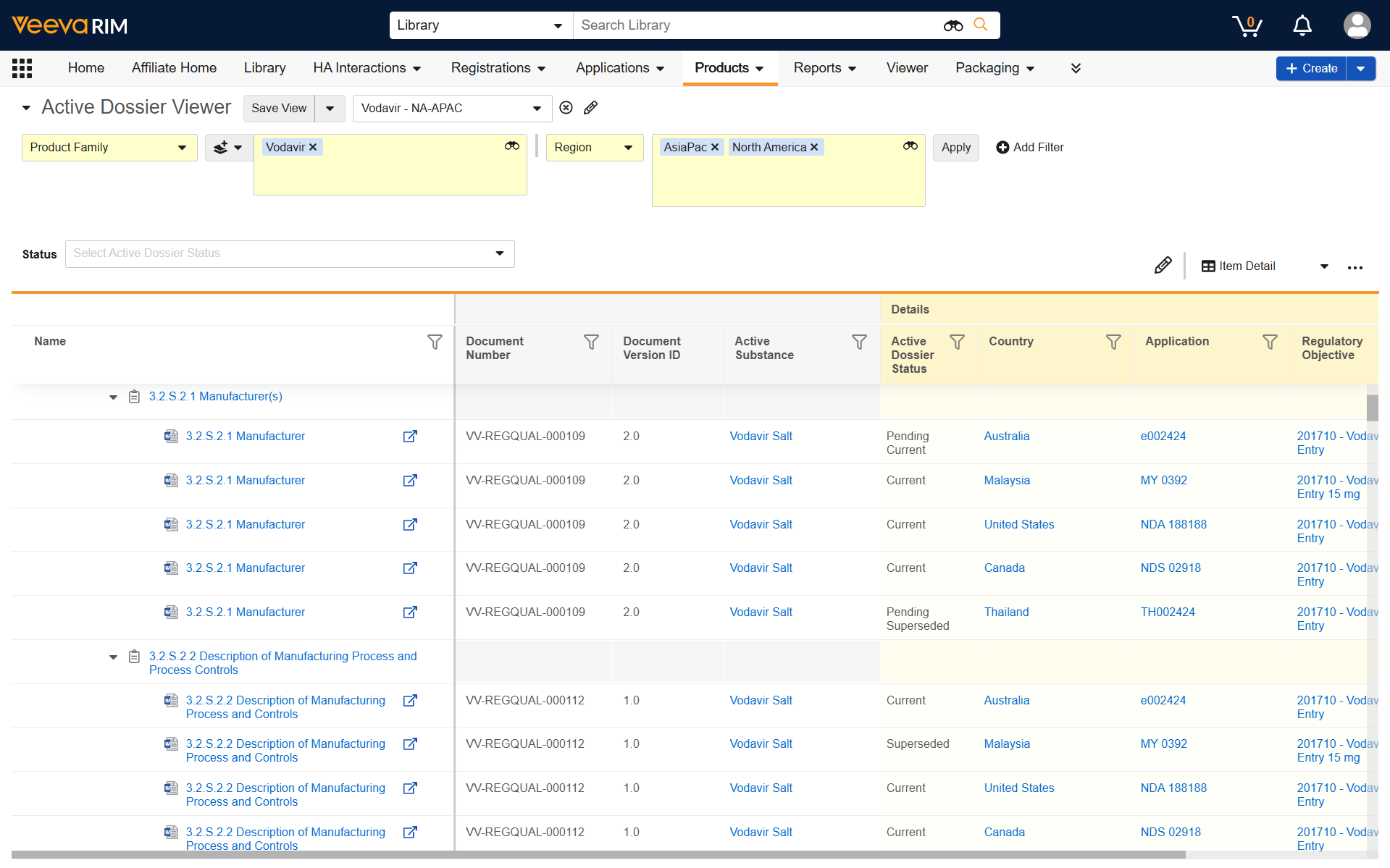Click the Add Filter plus icon

coord(1002,148)
